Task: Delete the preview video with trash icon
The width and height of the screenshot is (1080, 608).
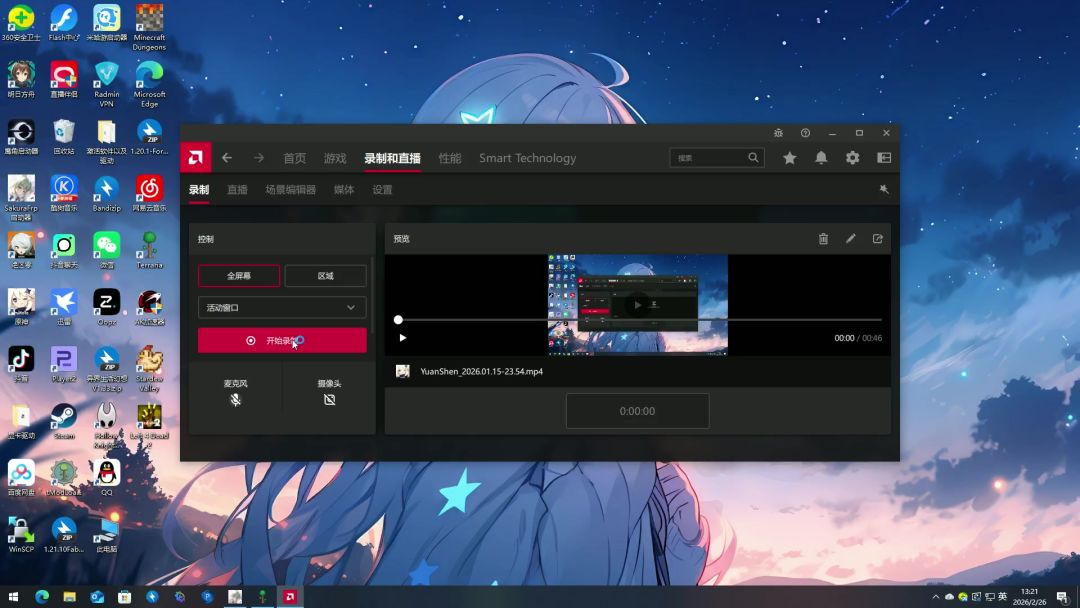Action: pos(823,239)
